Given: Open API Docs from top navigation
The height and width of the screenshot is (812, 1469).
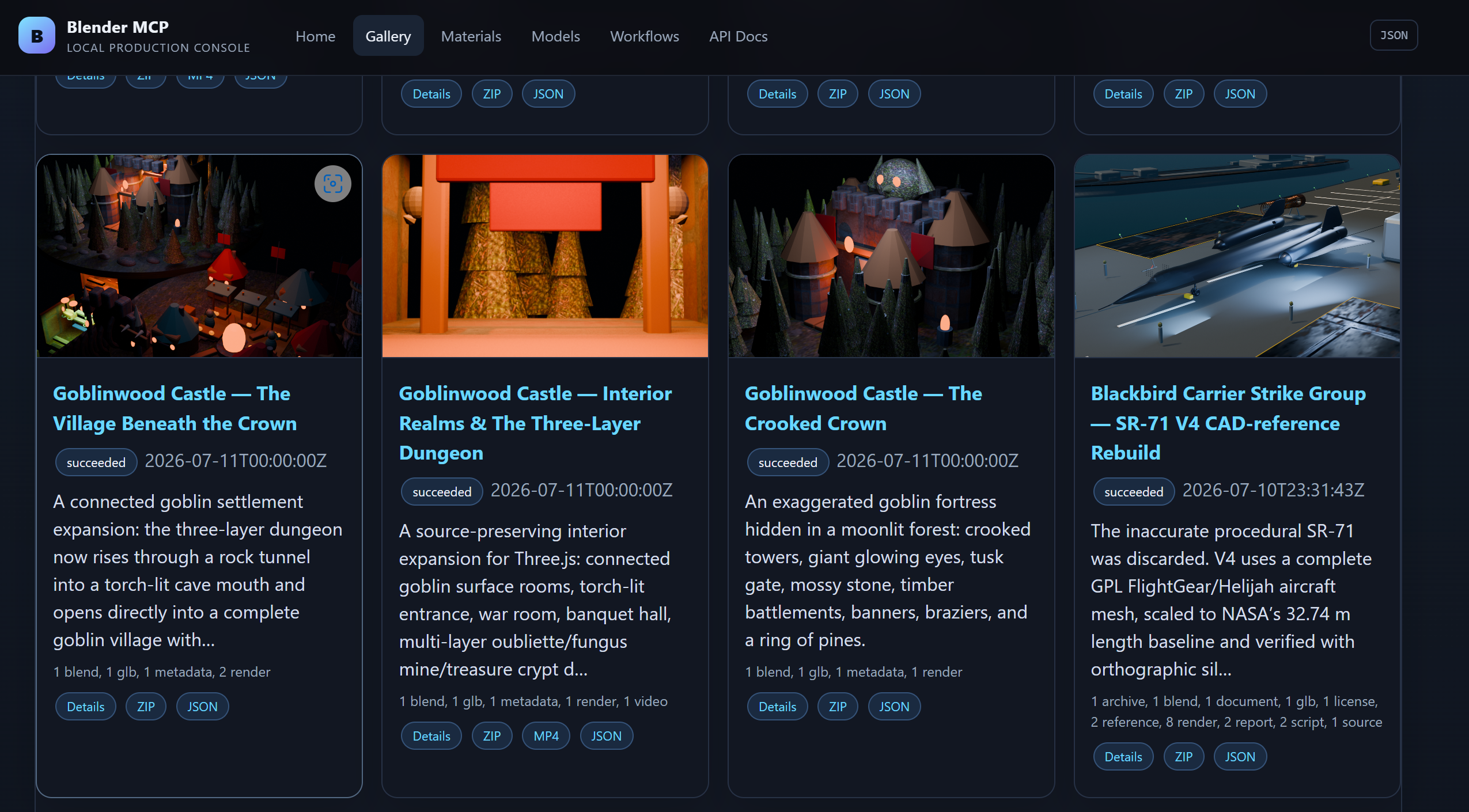Looking at the screenshot, I should coord(739,36).
